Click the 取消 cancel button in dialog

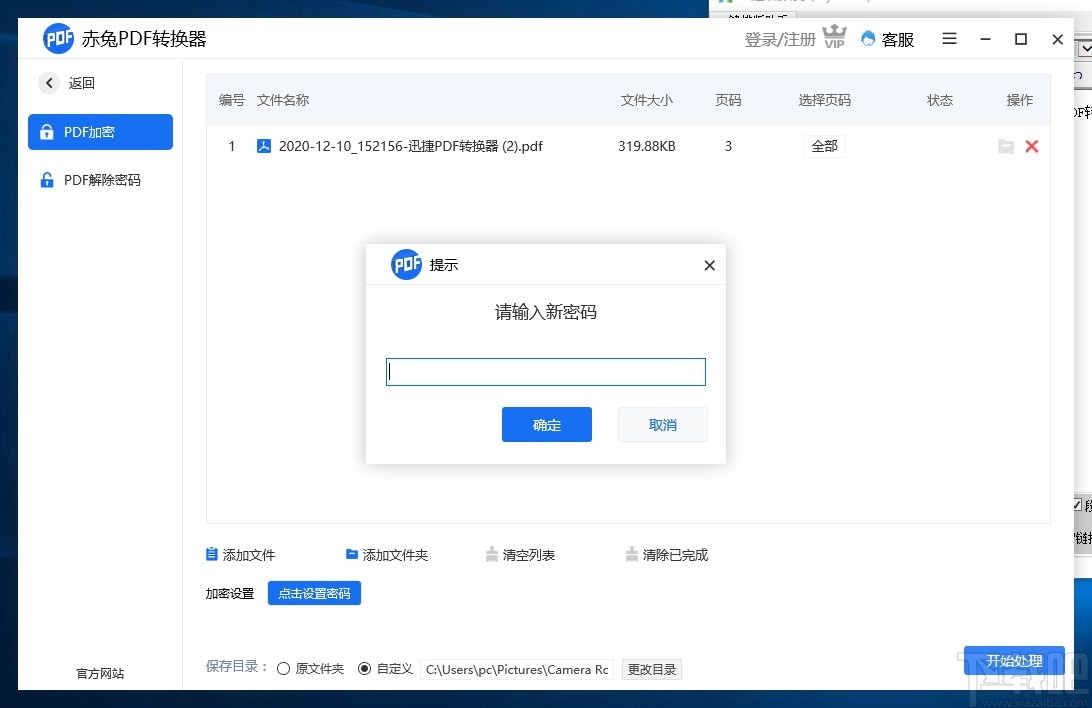coord(662,424)
